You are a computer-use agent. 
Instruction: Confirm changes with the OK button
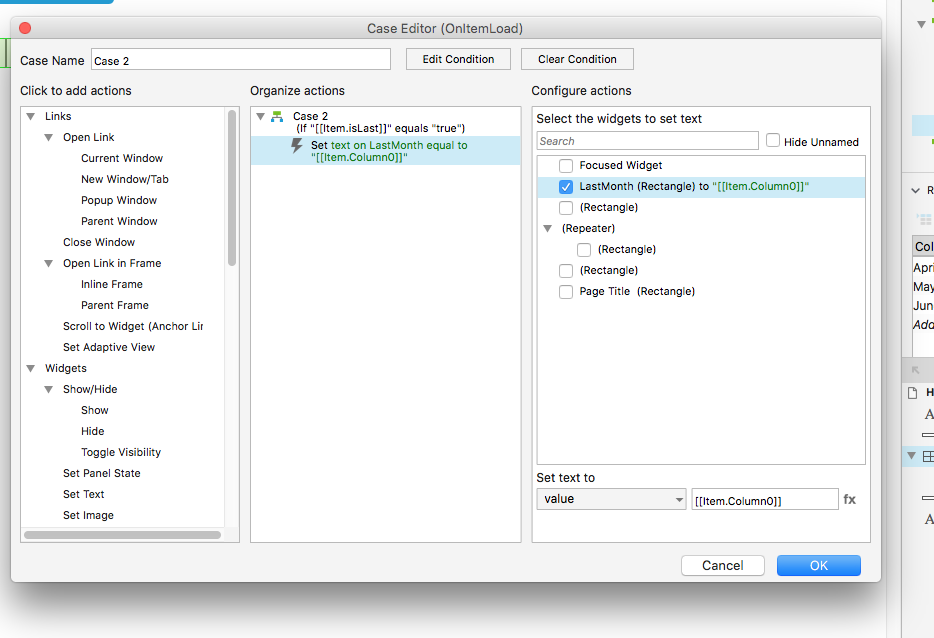tap(818, 565)
